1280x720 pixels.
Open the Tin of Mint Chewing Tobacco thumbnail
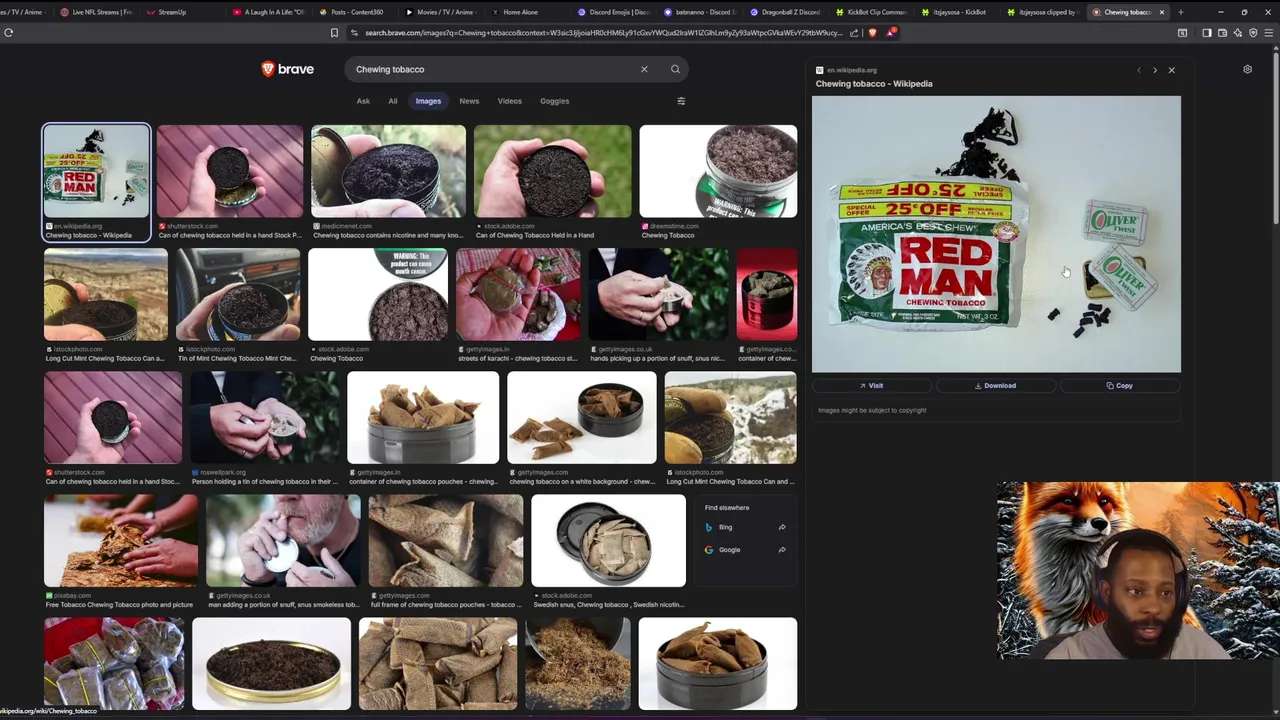[238, 295]
